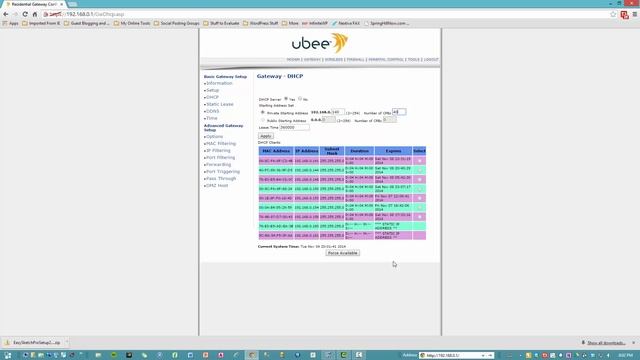The width and height of the screenshot is (640, 360).
Task: Set DHCP Server to Yes
Action: coord(286,99)
